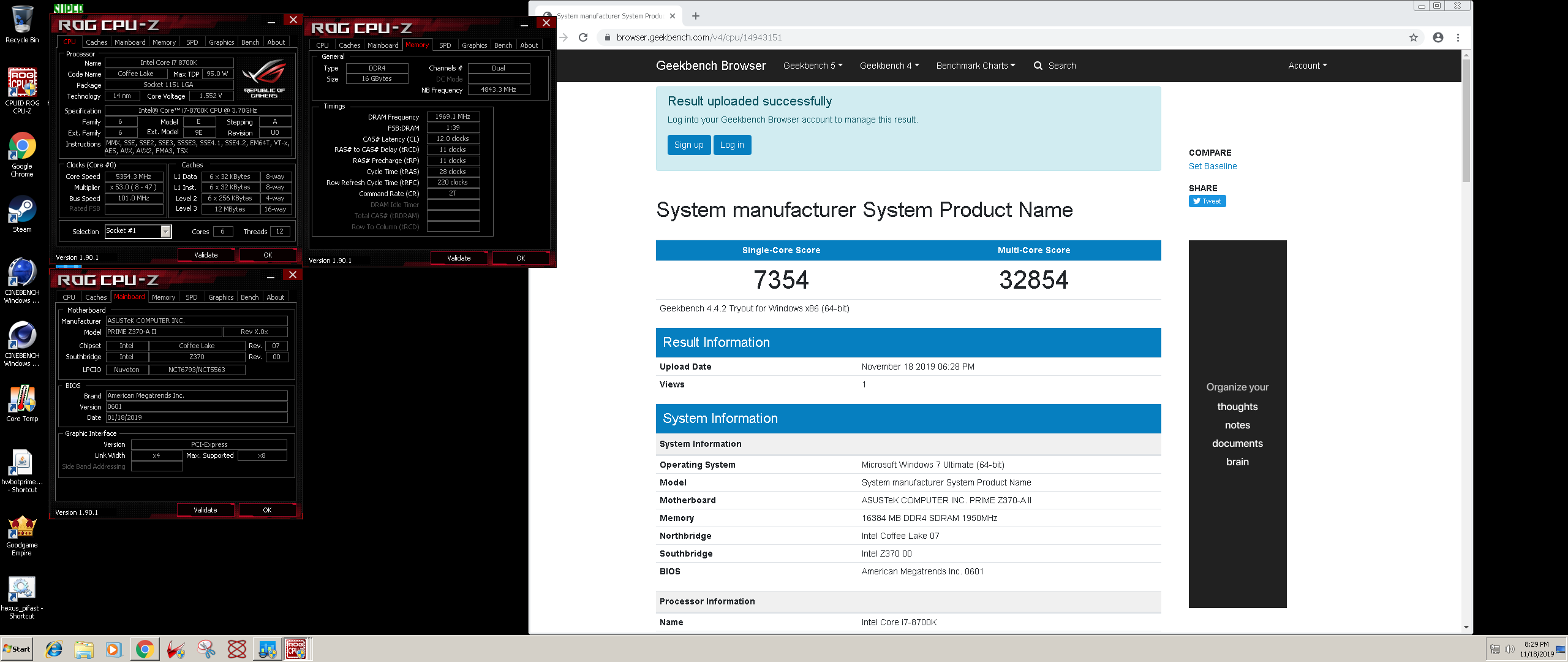Click the Show Desktop tray button
Image resolution: width=1568 pixels, height=662 pixels.
click(x=1561, y=649)
